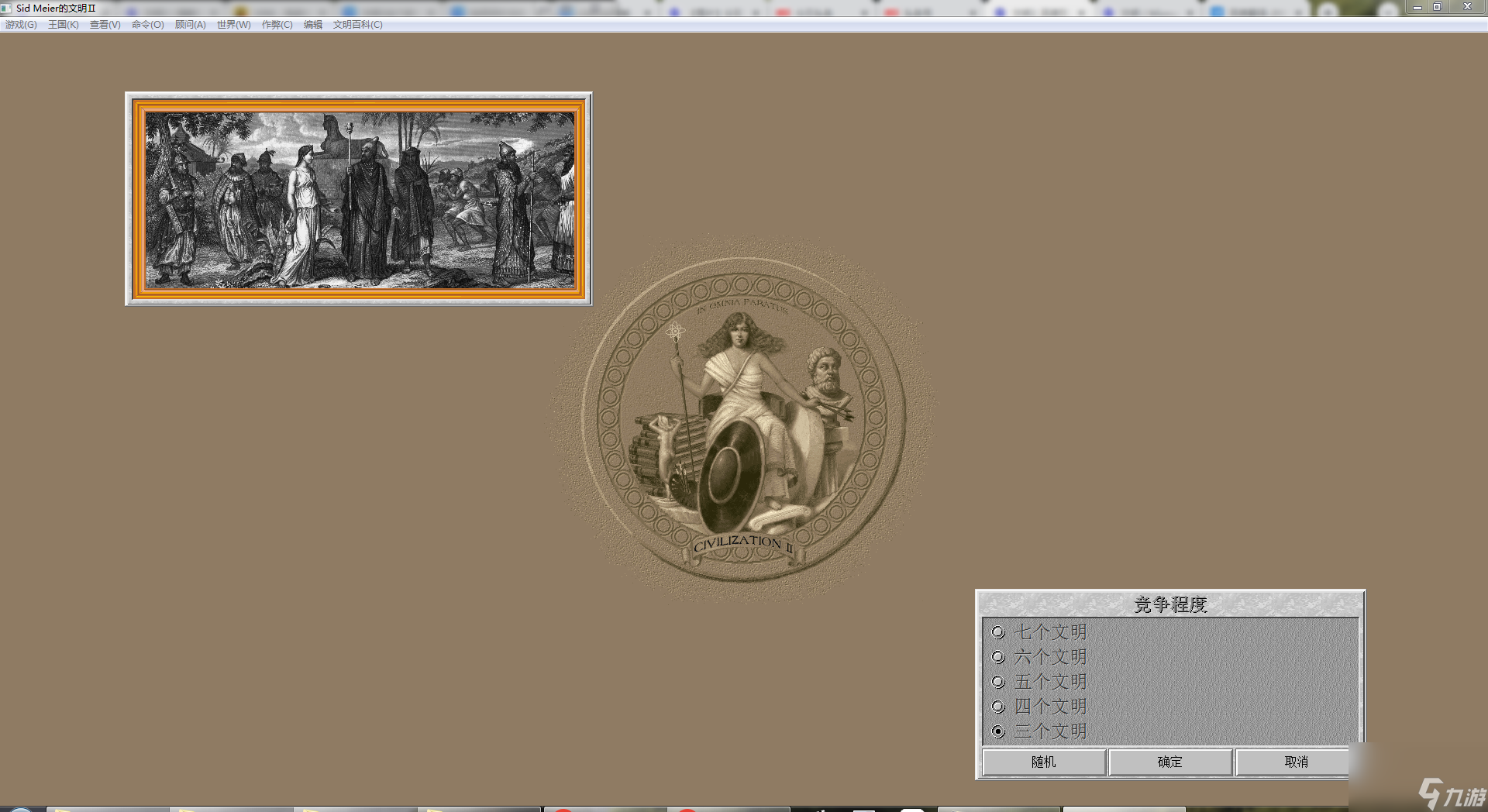Click the 随机 button
1488x812 pixels.
[x=1044, y=762]
